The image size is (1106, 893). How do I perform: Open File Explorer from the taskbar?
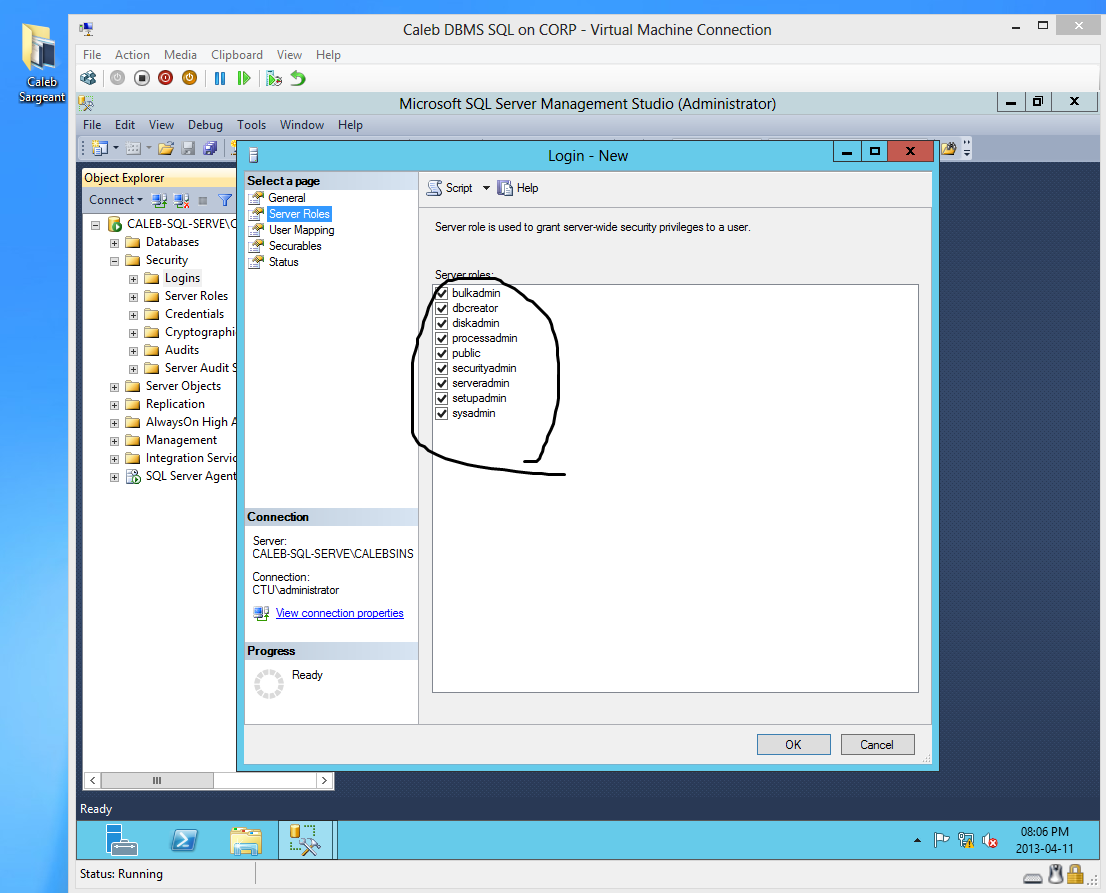[245, 840]
